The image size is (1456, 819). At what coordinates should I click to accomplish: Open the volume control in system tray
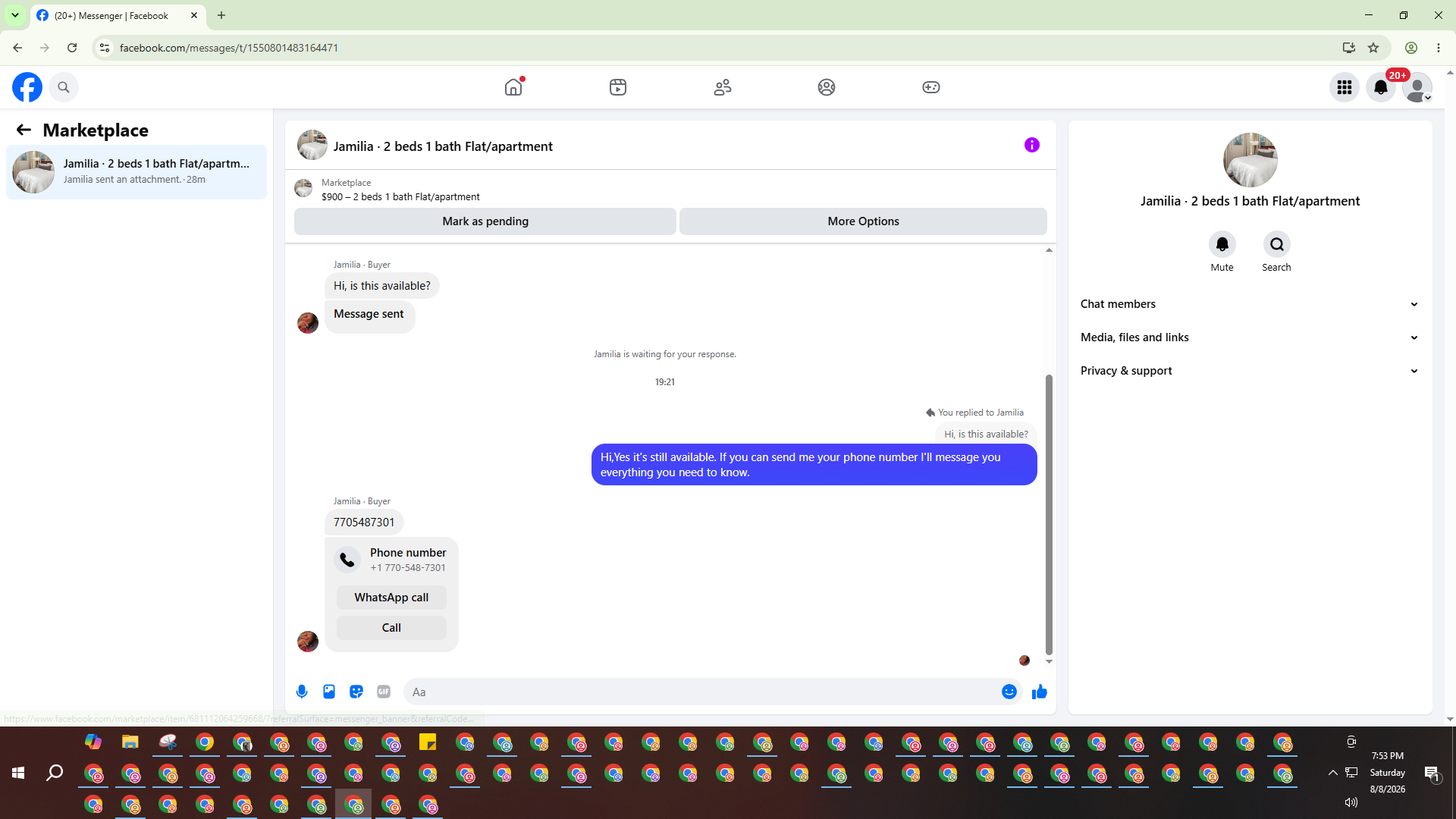coord(1351,802)
